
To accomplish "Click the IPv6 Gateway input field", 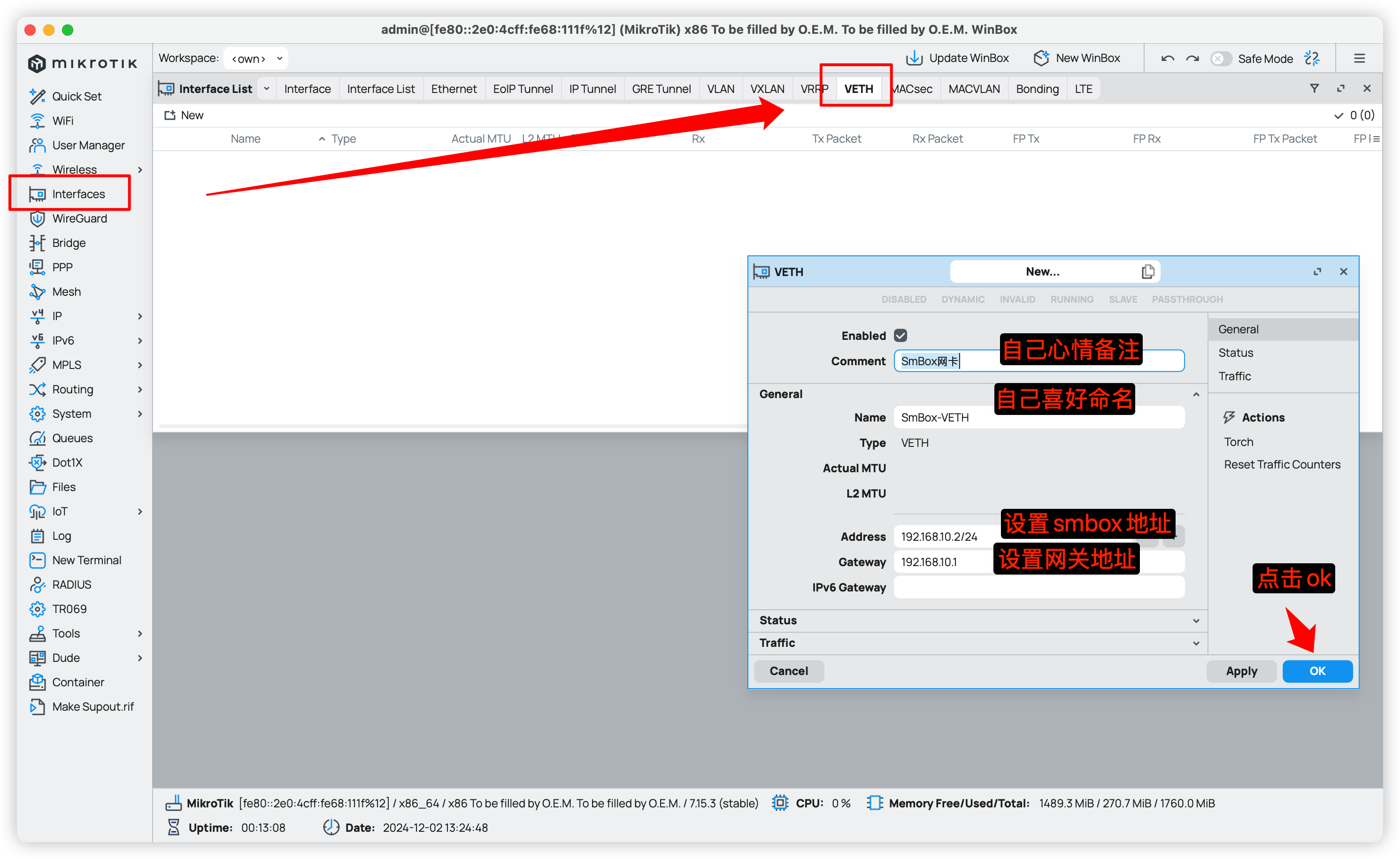I will click(1038, 587).
